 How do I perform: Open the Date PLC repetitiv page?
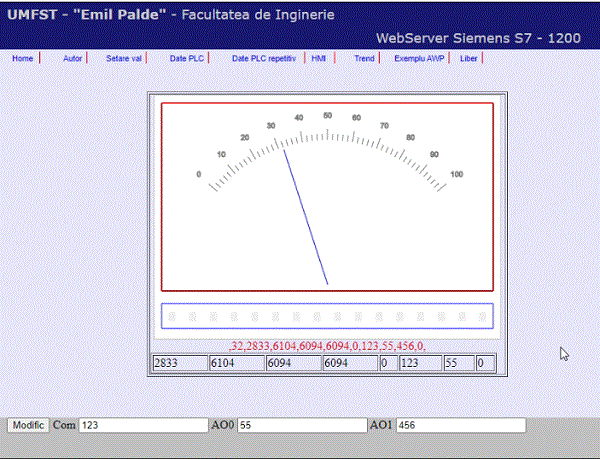[263, 59]
